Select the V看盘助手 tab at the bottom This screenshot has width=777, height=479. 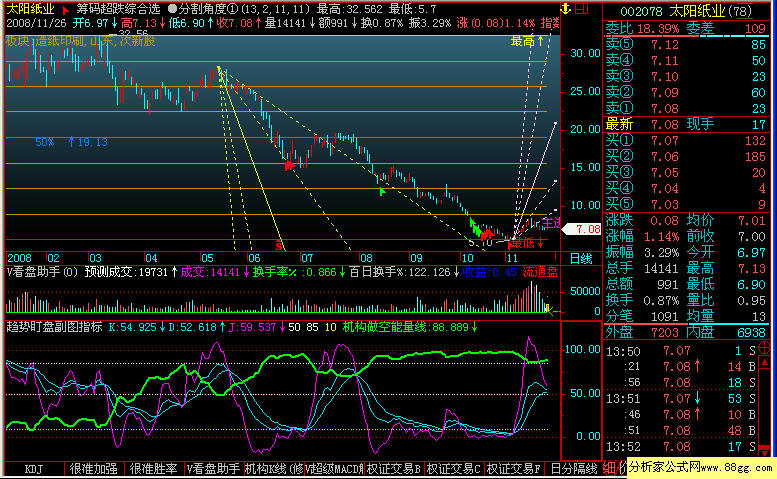point(214,469)
